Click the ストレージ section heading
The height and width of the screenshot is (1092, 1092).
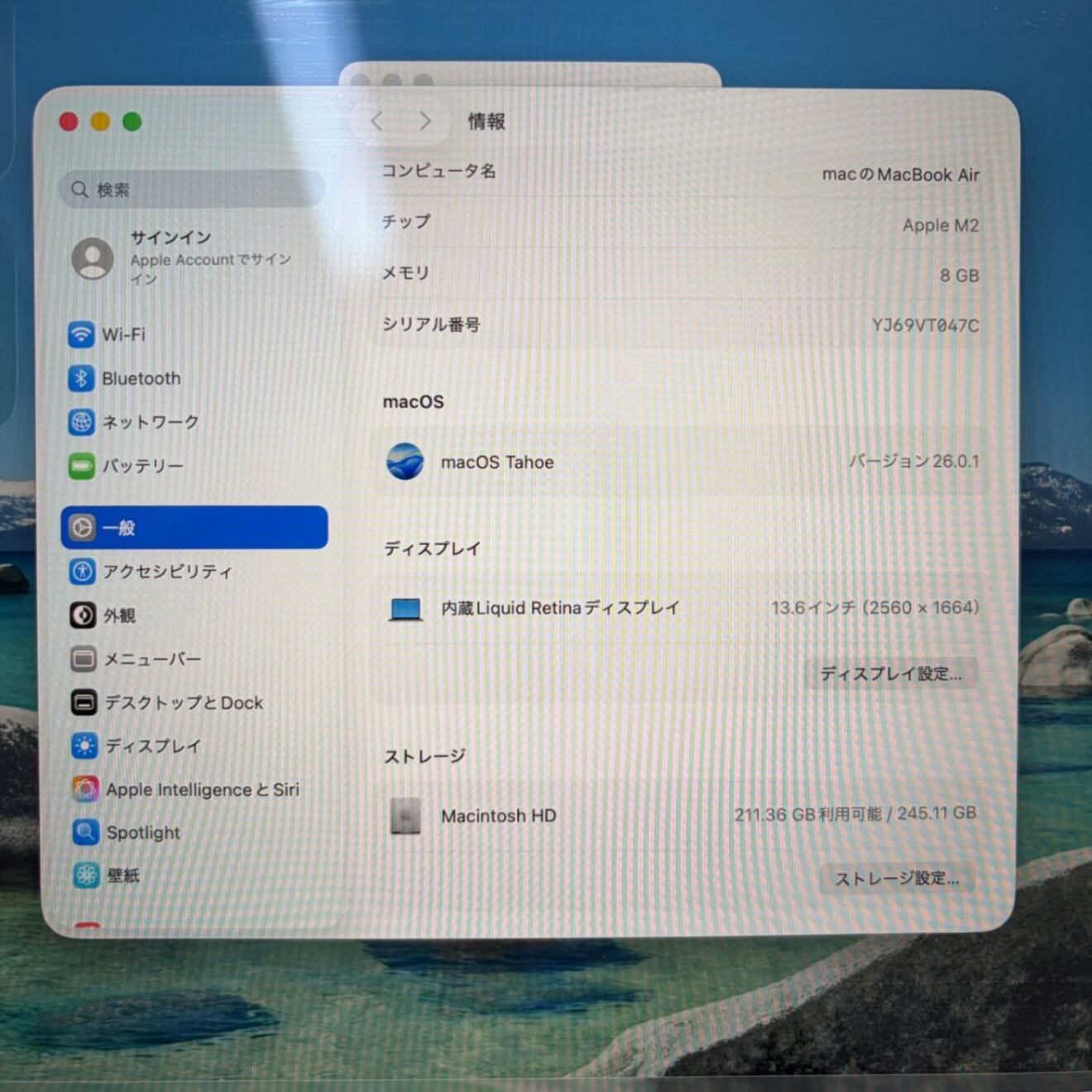pyautogui.click(x=424, y=756)
